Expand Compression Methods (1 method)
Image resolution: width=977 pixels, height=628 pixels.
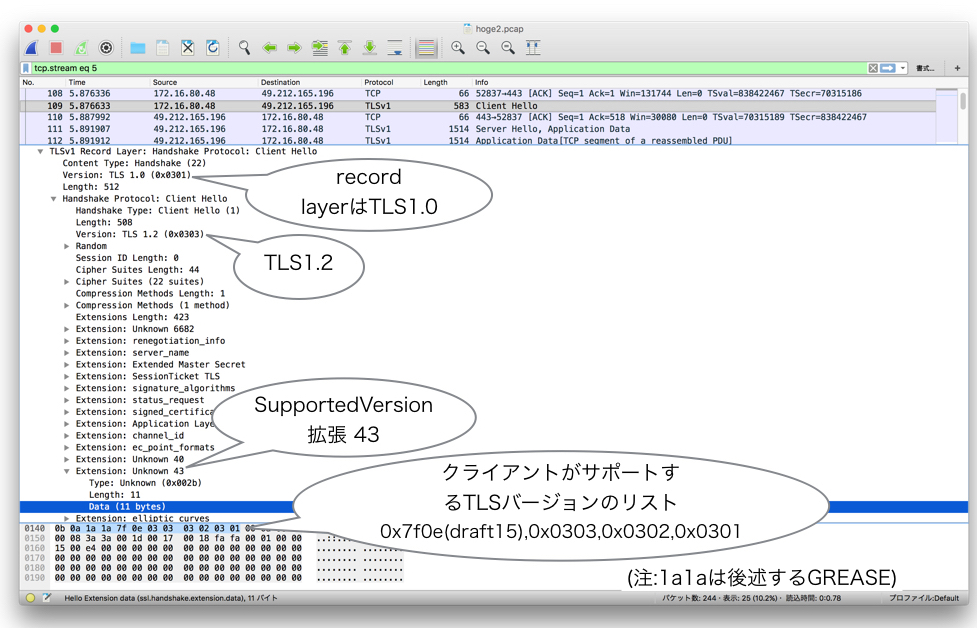point(67,305)
